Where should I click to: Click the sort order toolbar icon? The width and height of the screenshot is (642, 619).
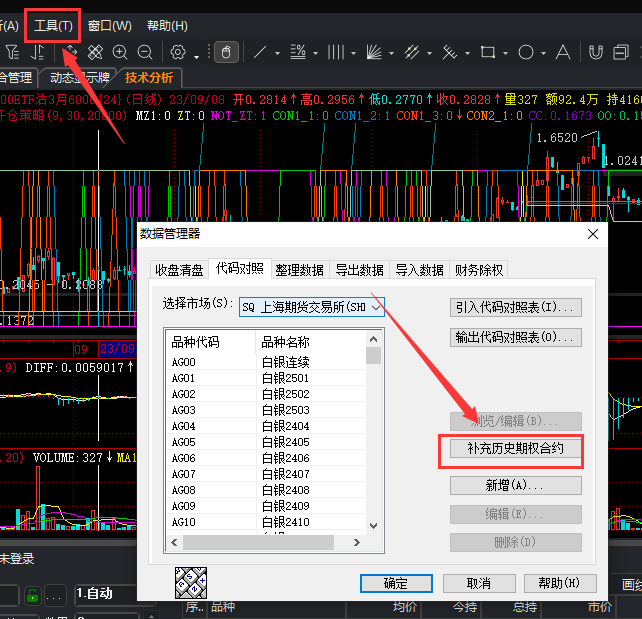tap(38, 52)
